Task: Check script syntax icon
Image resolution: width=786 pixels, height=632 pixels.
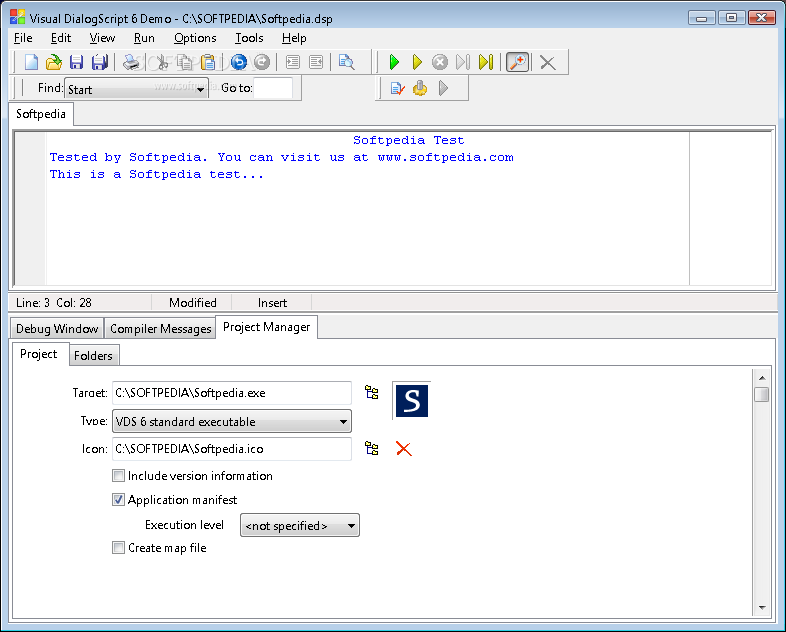Action: (x=397, y=89)
